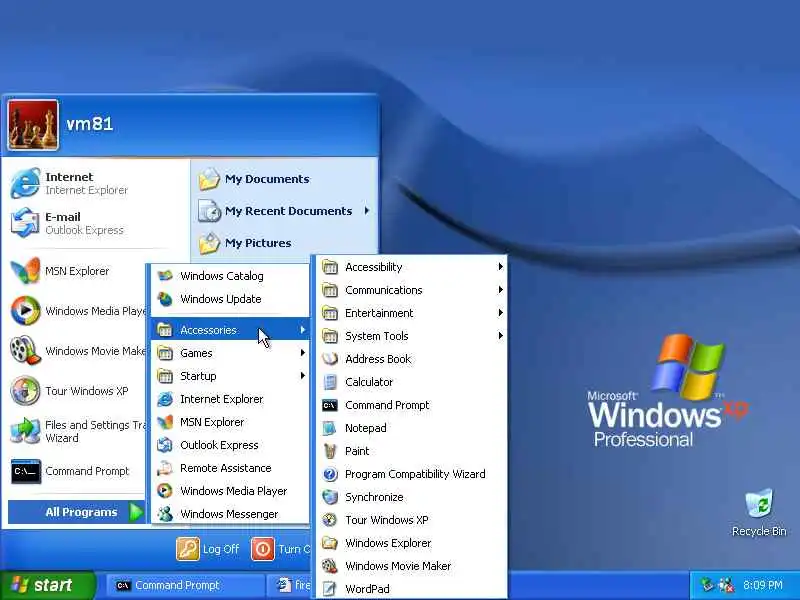Expand the Accessories submenu arrow
The width and height of the screenshot is (800, 600).
tap(303, 330)
